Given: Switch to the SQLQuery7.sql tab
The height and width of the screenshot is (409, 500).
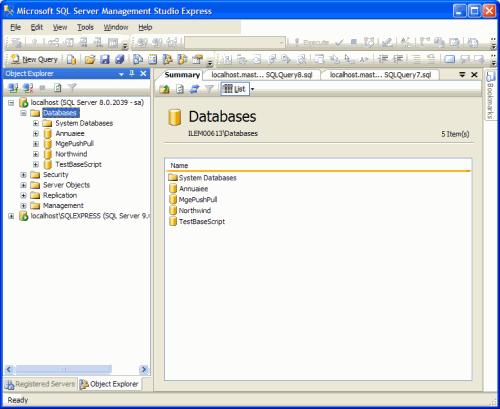Looking at the screenshot, I should 380,75.
